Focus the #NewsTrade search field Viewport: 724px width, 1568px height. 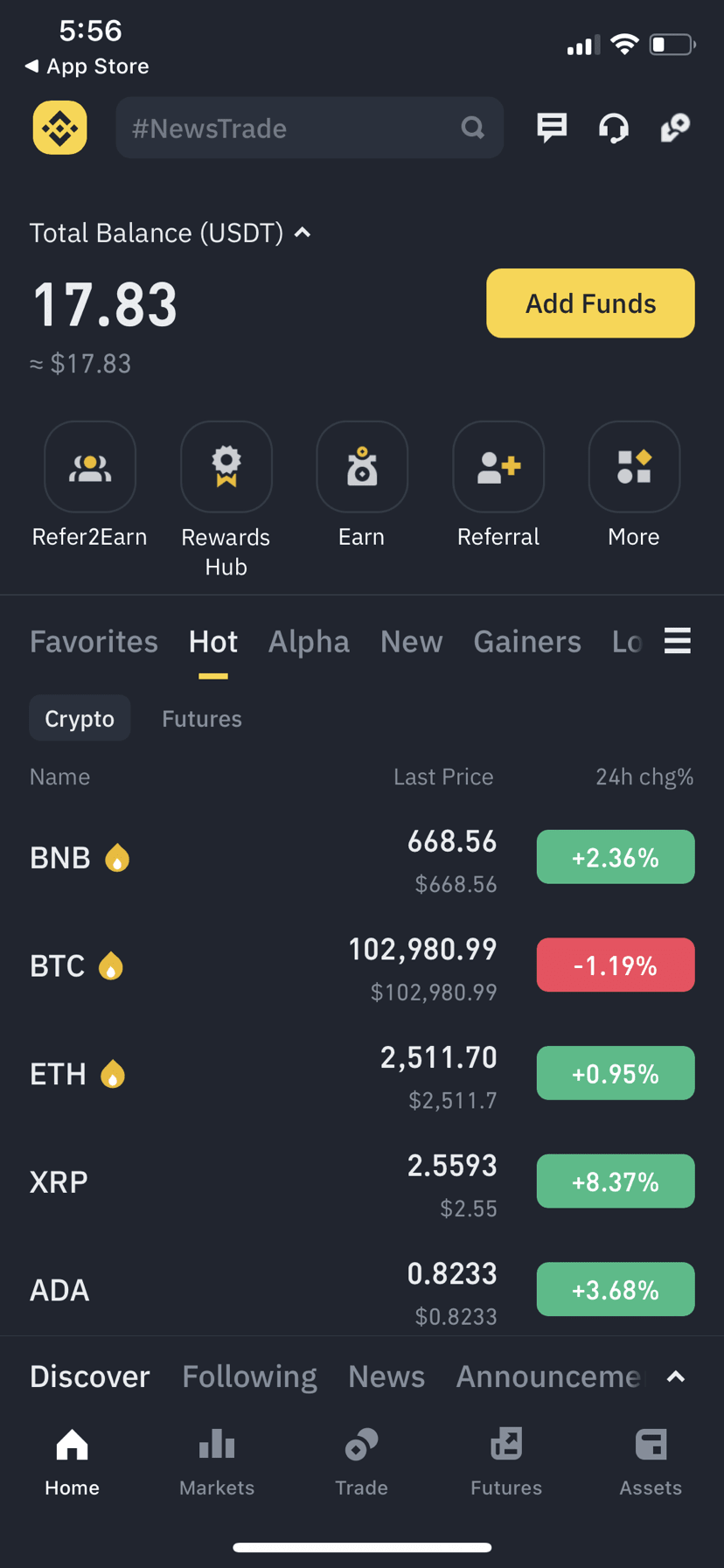pos(310,128)
